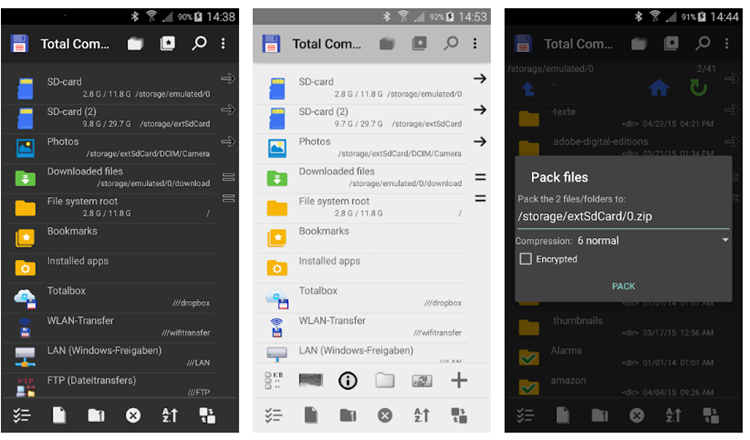
Task: Toggle checkmark on the Alarms folder
Action: point(529,357)
